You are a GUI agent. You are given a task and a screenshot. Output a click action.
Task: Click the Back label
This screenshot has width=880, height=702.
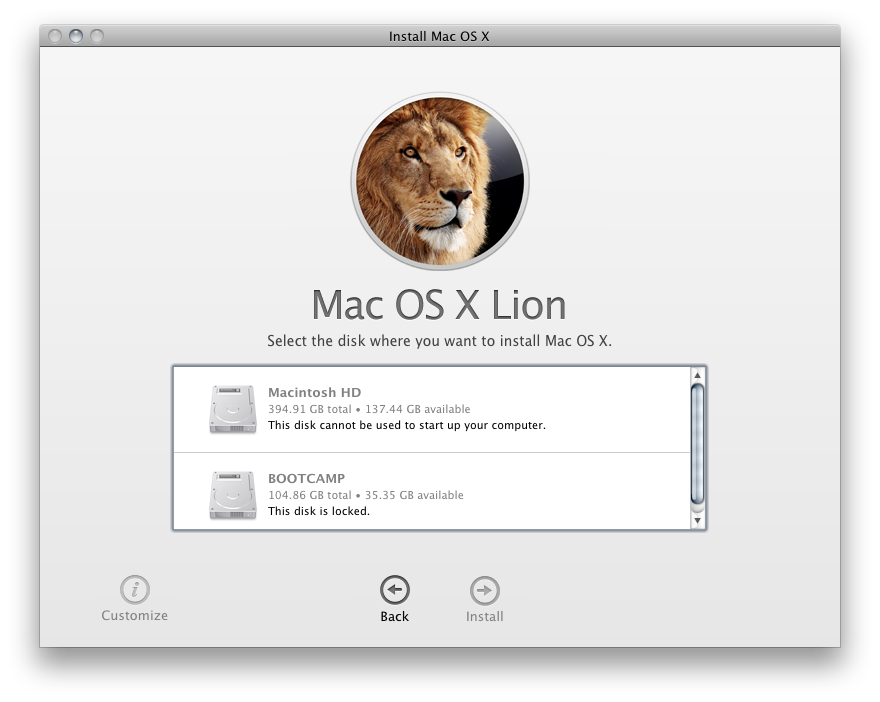pyautogui.click(x=395, y=616)
